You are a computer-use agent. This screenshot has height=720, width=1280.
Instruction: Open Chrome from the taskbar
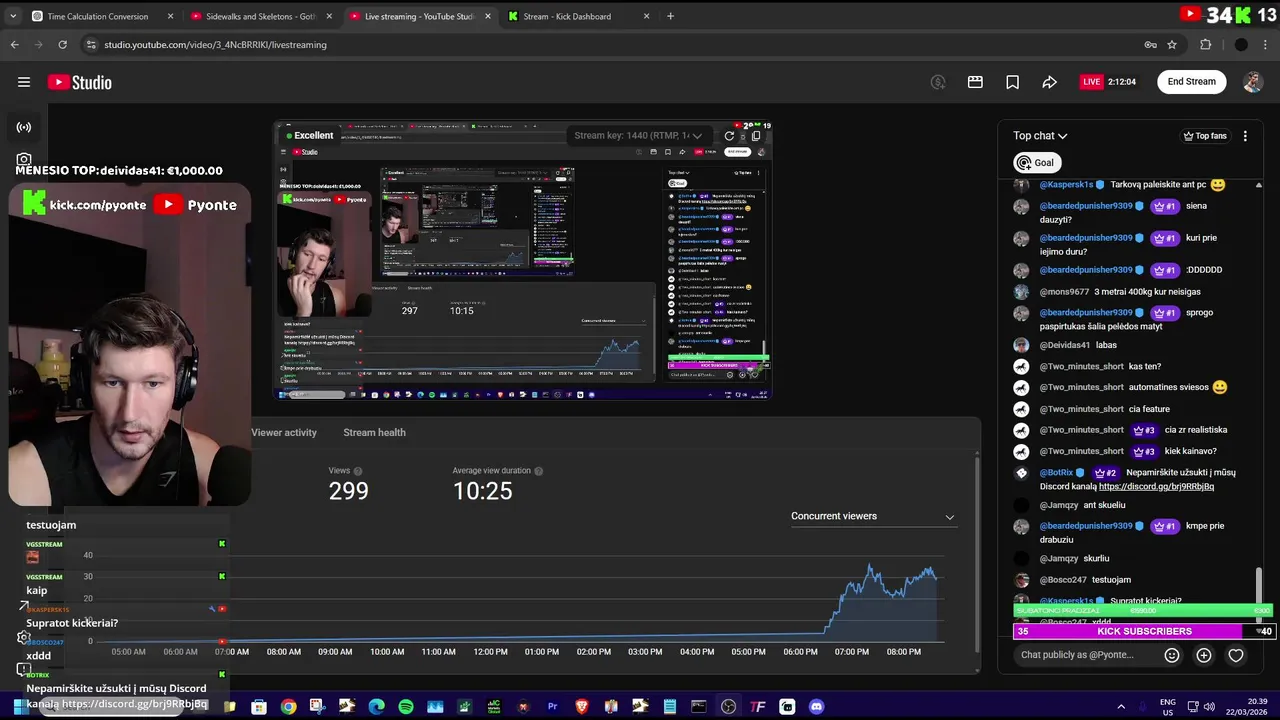tap(288, 707)
